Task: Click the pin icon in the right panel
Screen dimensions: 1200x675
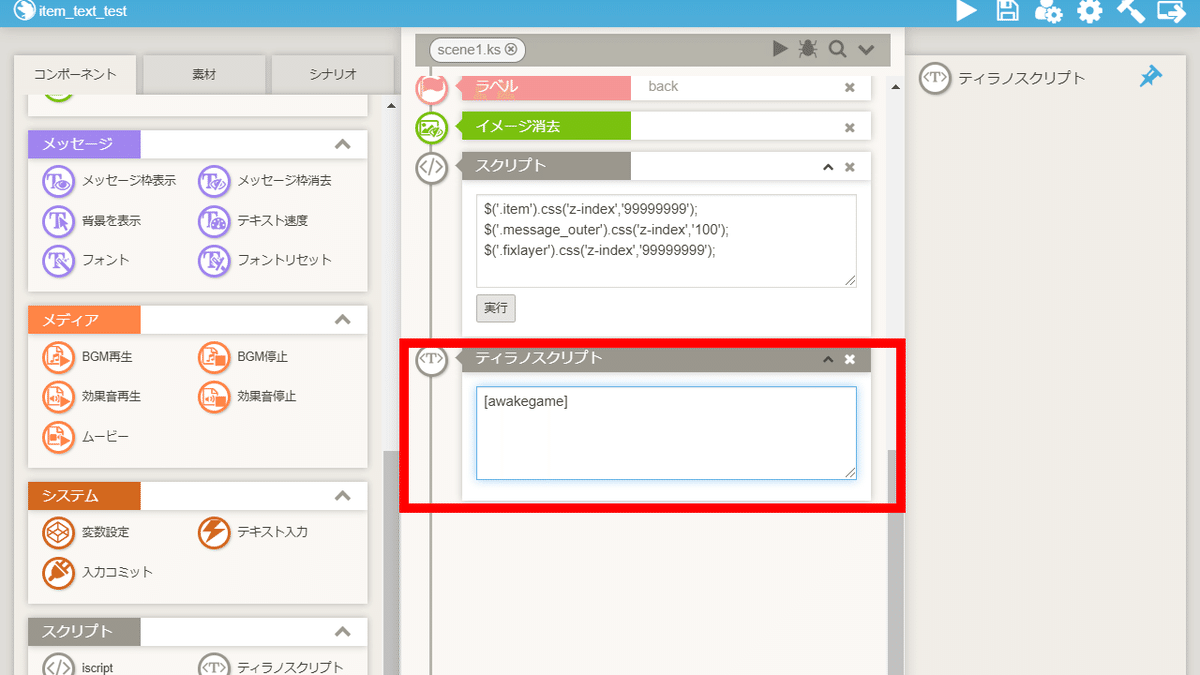Action: 1151,77
